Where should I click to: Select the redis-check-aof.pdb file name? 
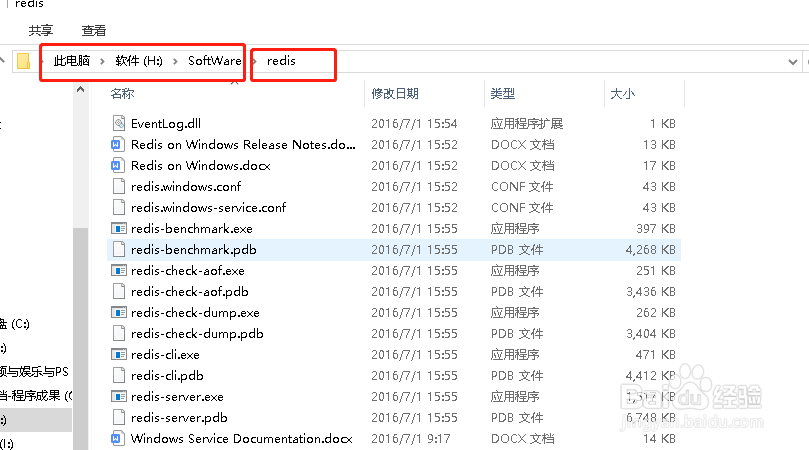pyautogui.click(x=189, y=292)
